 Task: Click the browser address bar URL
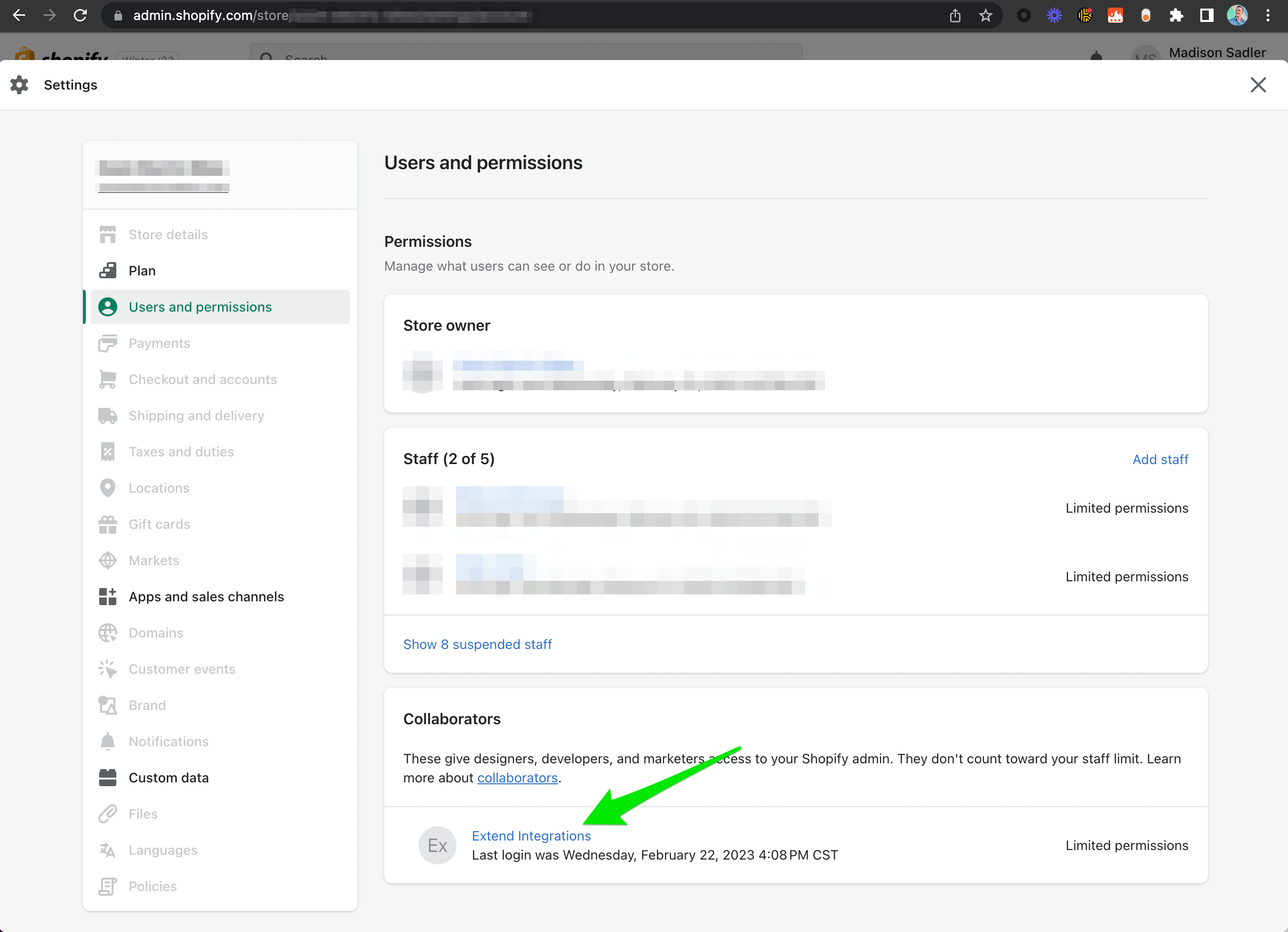point(210,15)
